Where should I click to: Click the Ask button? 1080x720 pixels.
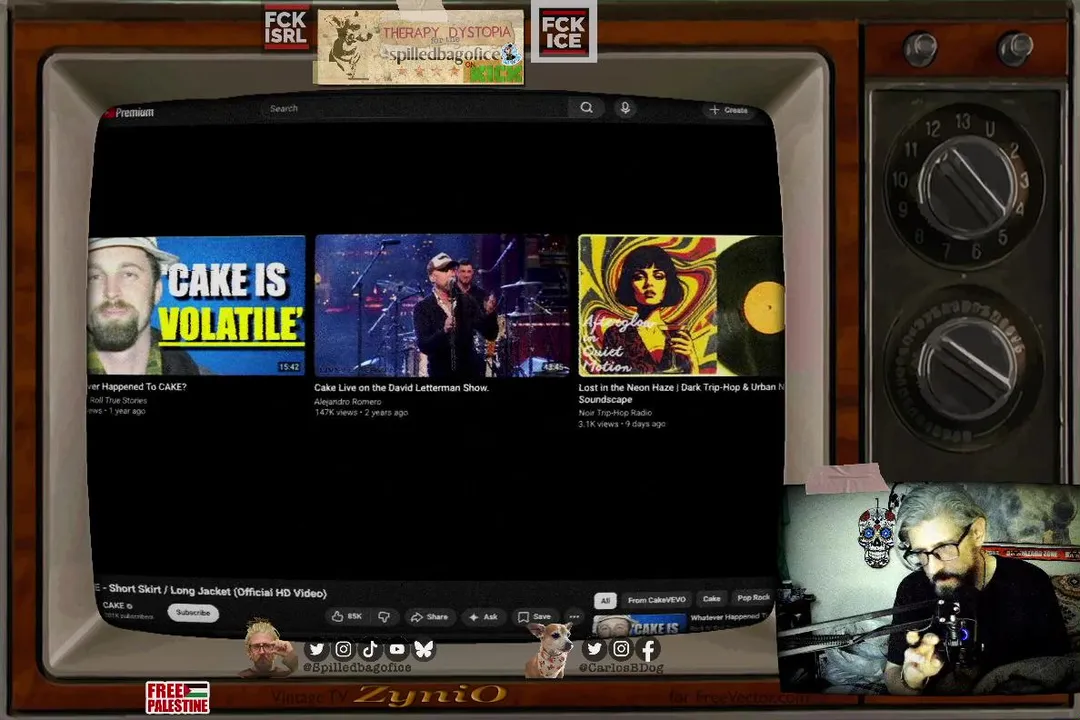click(x=484, y=617)
